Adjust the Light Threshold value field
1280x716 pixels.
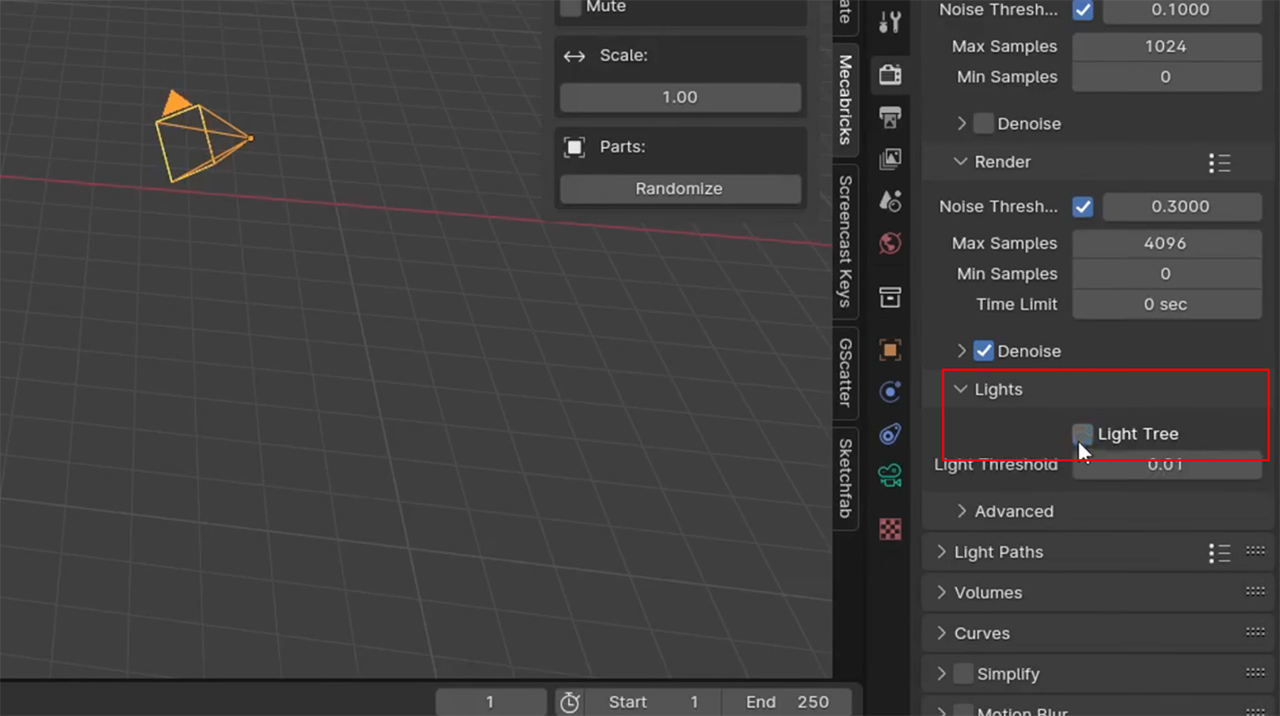(x=1166, y=464)
